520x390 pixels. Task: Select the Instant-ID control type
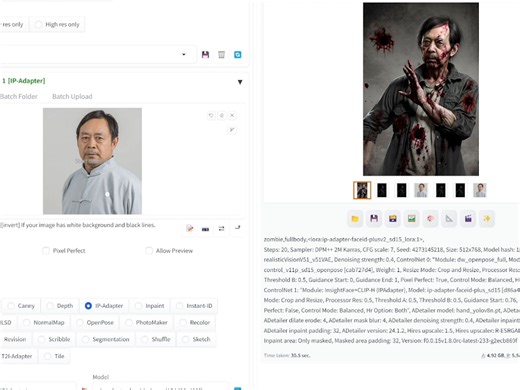tap(194, 306)
